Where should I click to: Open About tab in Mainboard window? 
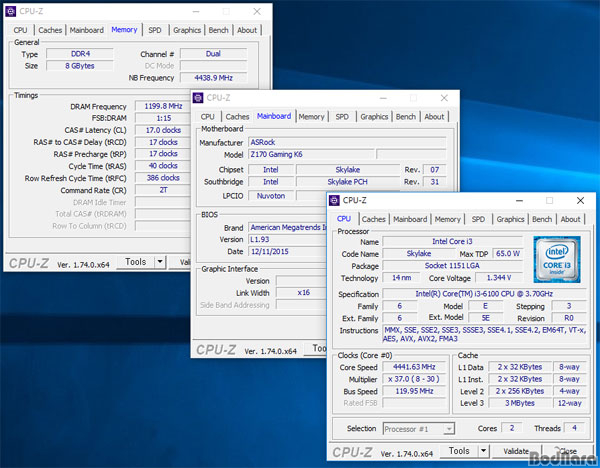434,117
